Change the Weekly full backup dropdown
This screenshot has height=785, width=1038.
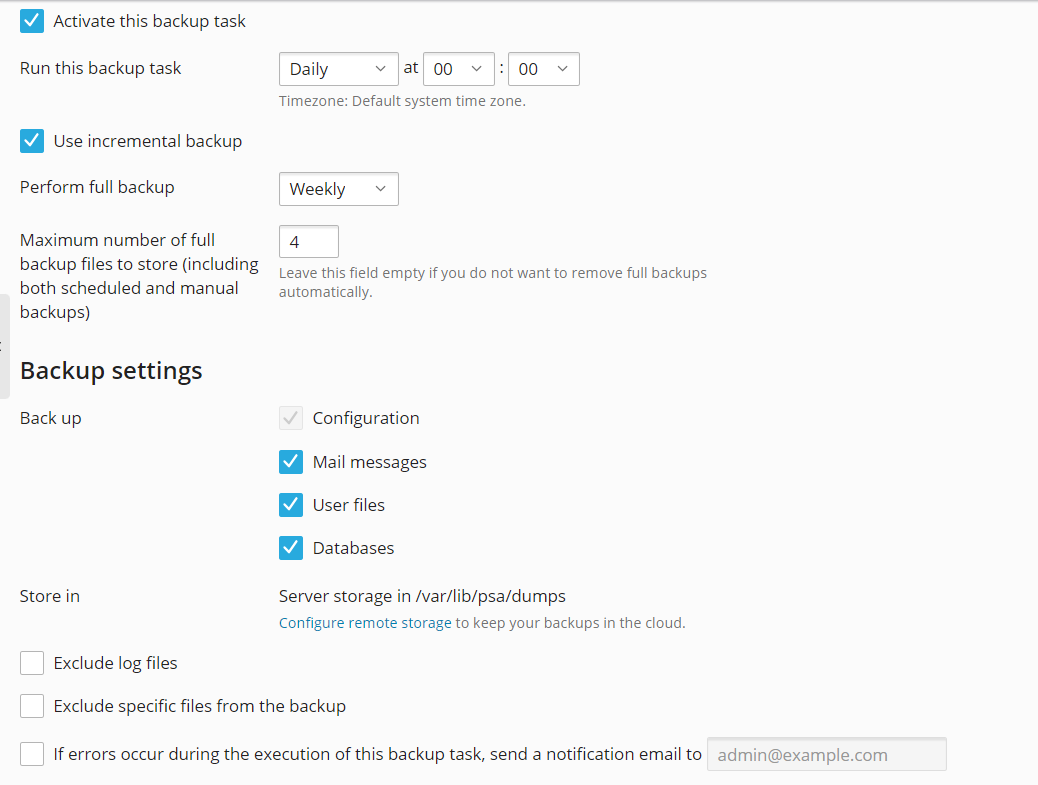338,188
